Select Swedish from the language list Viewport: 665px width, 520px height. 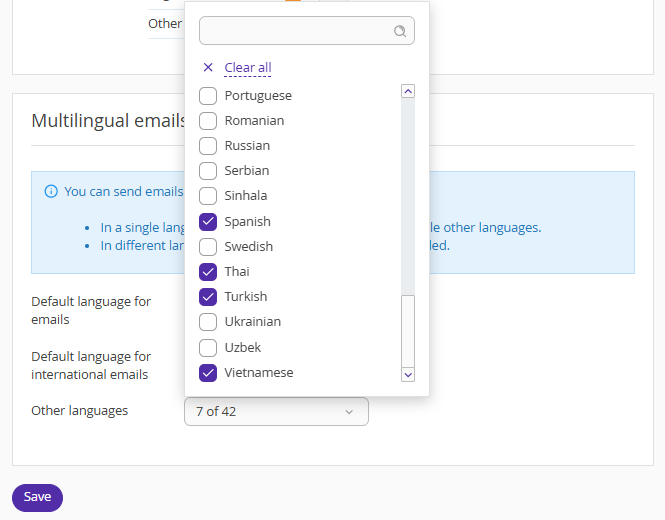(208, 247)
